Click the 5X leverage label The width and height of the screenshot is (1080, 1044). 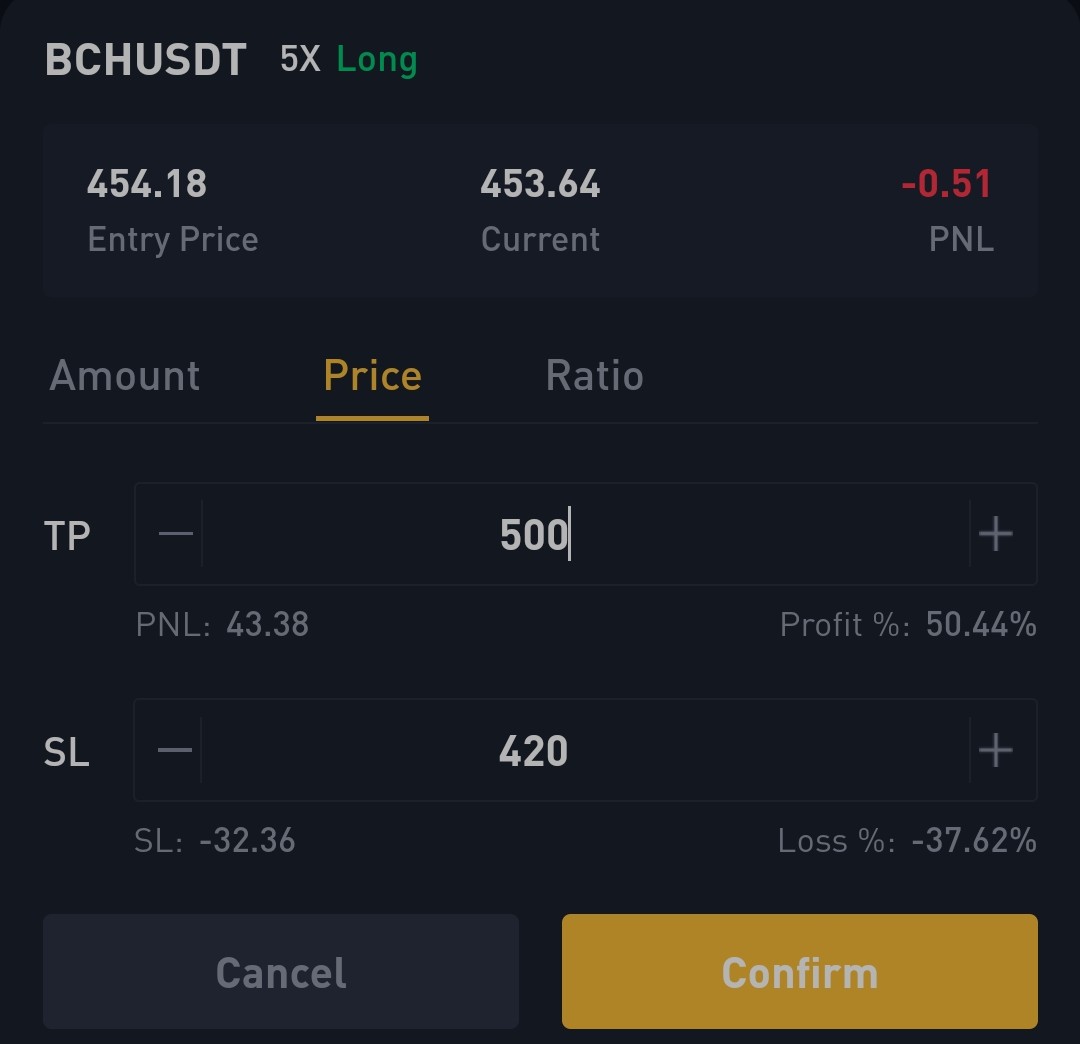coord(300,59)
